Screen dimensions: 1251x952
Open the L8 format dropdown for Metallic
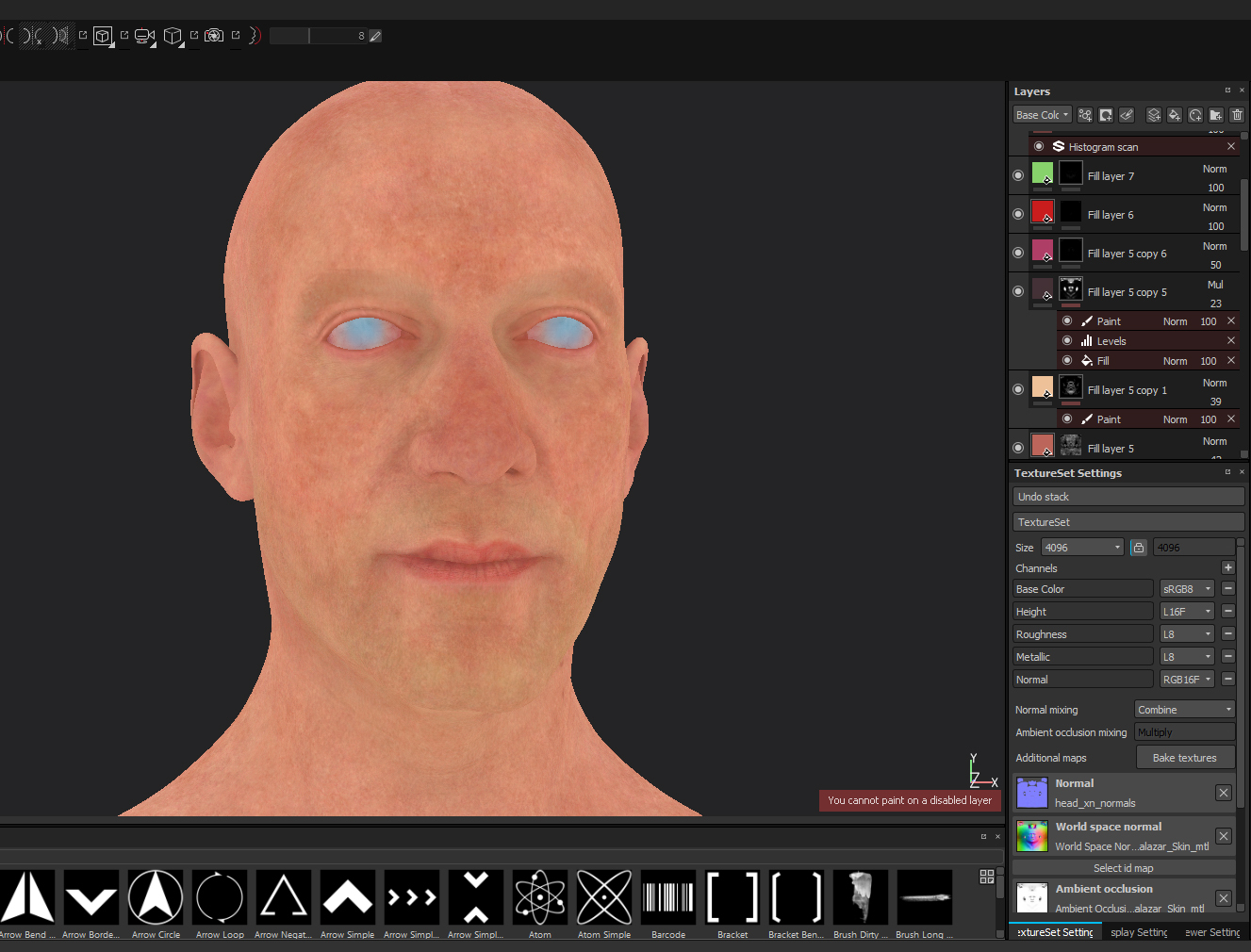point(1187,657)
